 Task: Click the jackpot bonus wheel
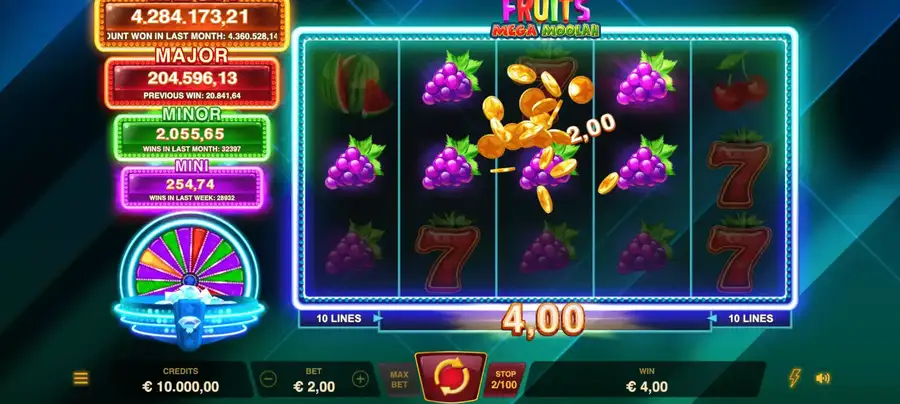pos(189,261)
